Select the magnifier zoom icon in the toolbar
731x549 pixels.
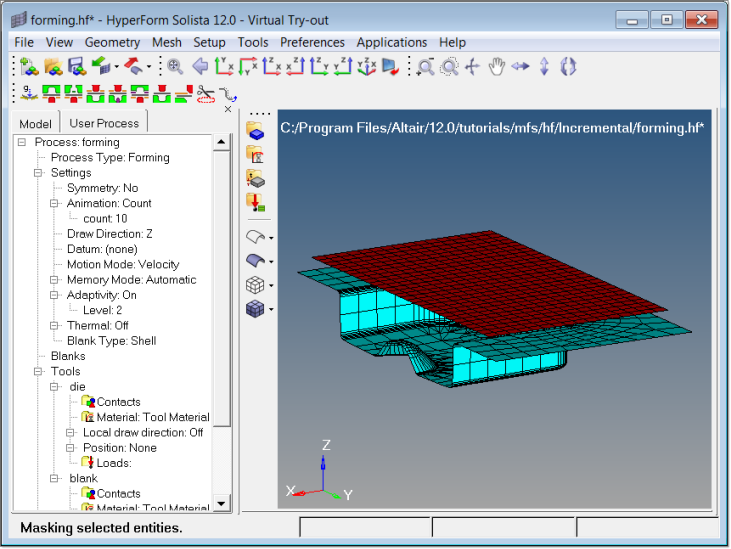click(x=175, y=67)
